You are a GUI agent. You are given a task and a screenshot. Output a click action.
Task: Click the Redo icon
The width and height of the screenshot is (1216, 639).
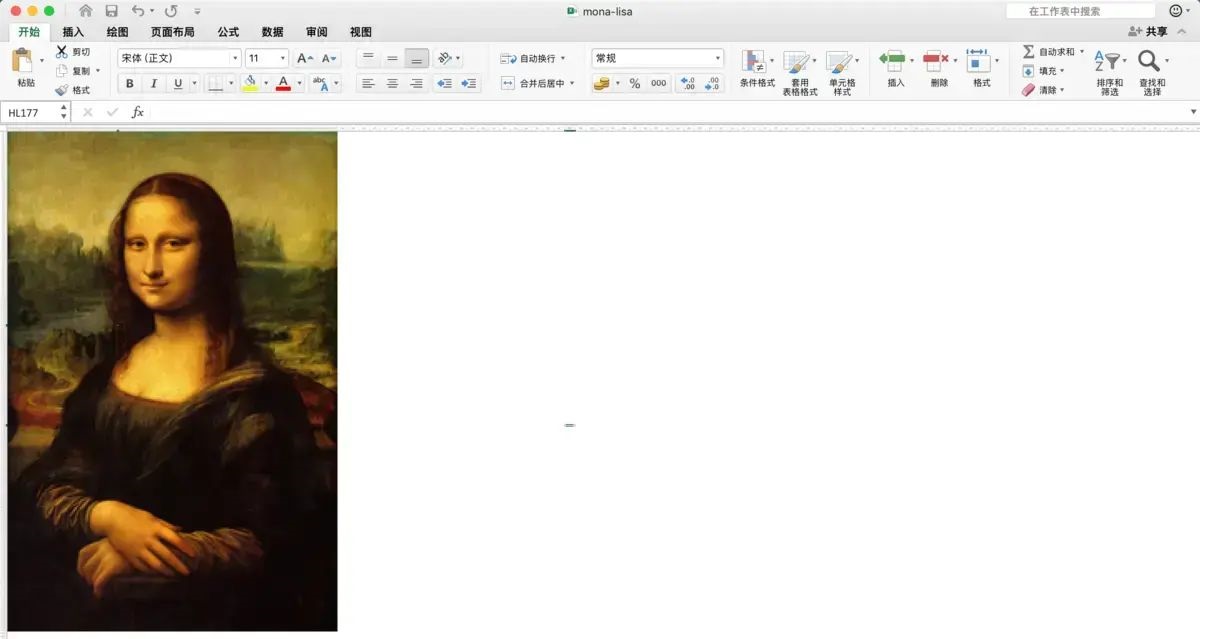pos(170,11)
